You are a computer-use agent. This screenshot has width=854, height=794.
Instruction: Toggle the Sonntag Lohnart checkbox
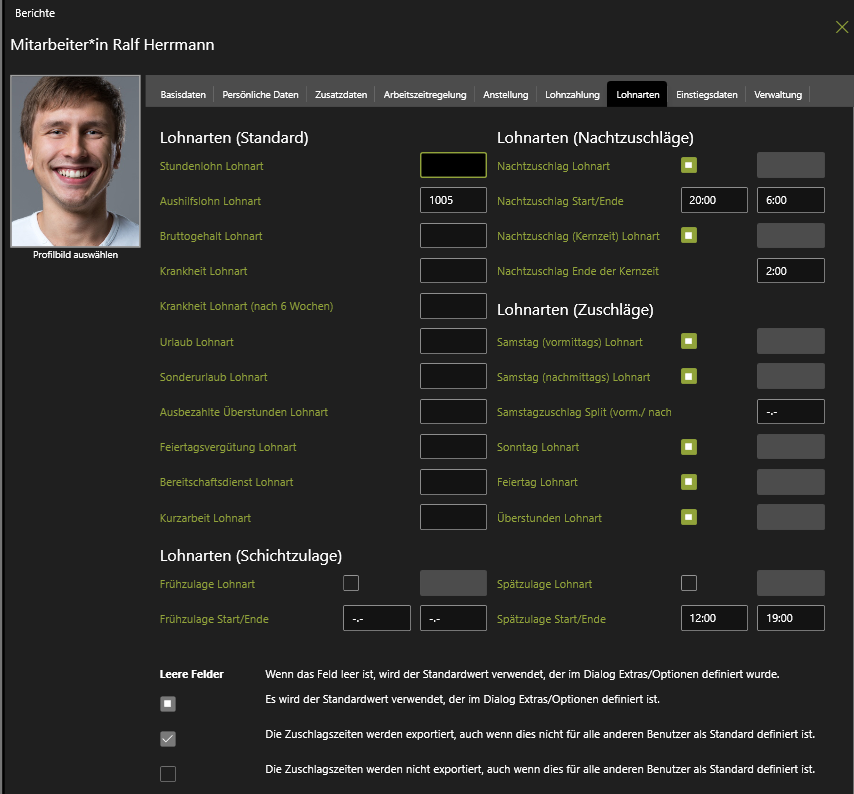689,446
